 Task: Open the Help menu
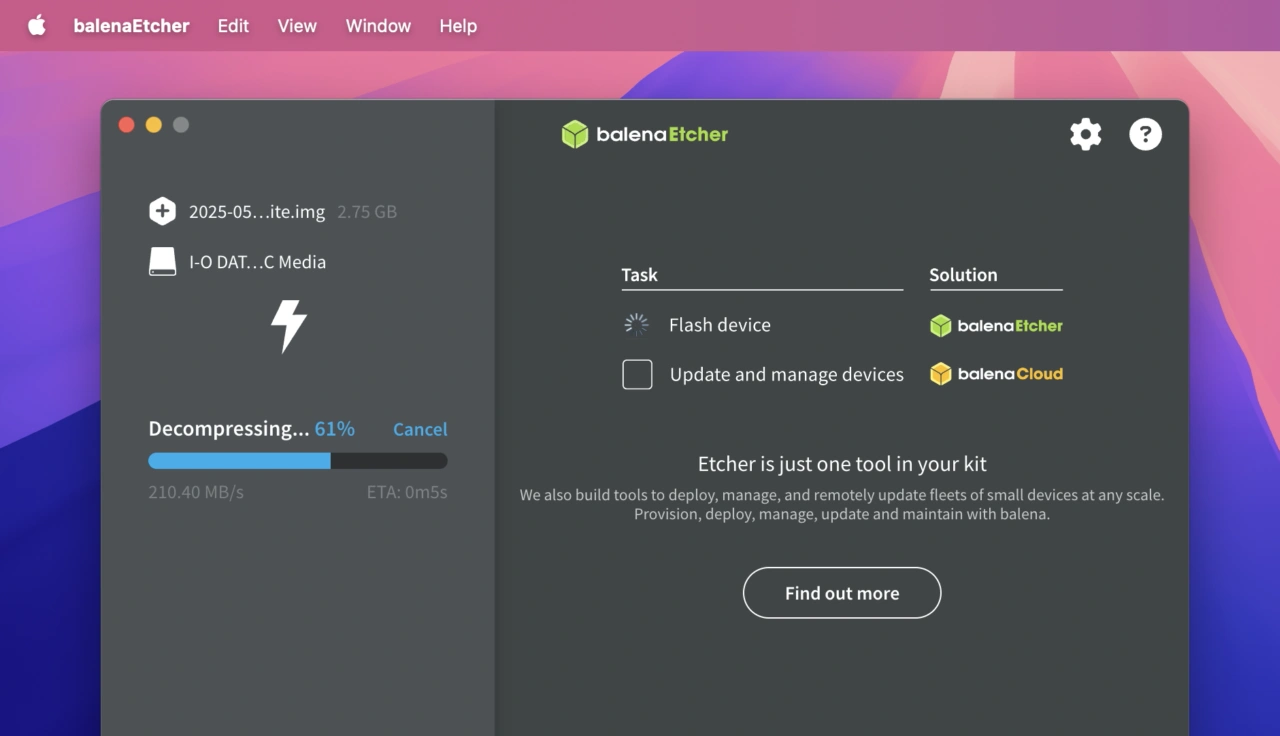coord(458,26)
